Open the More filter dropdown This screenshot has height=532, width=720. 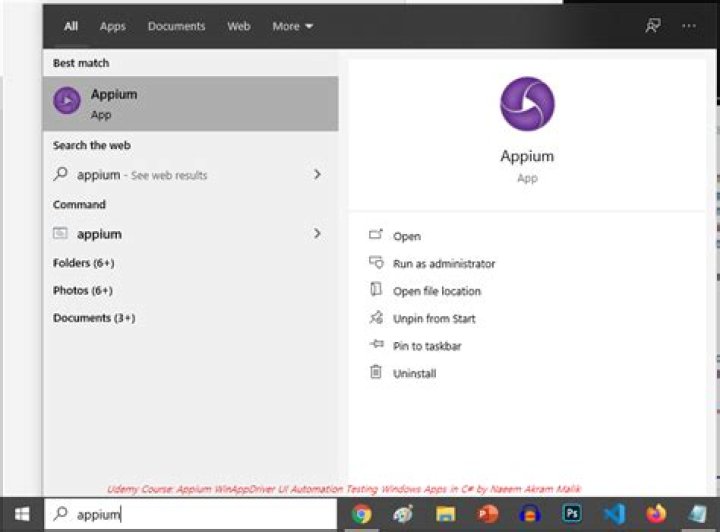(x=292, y=26)
